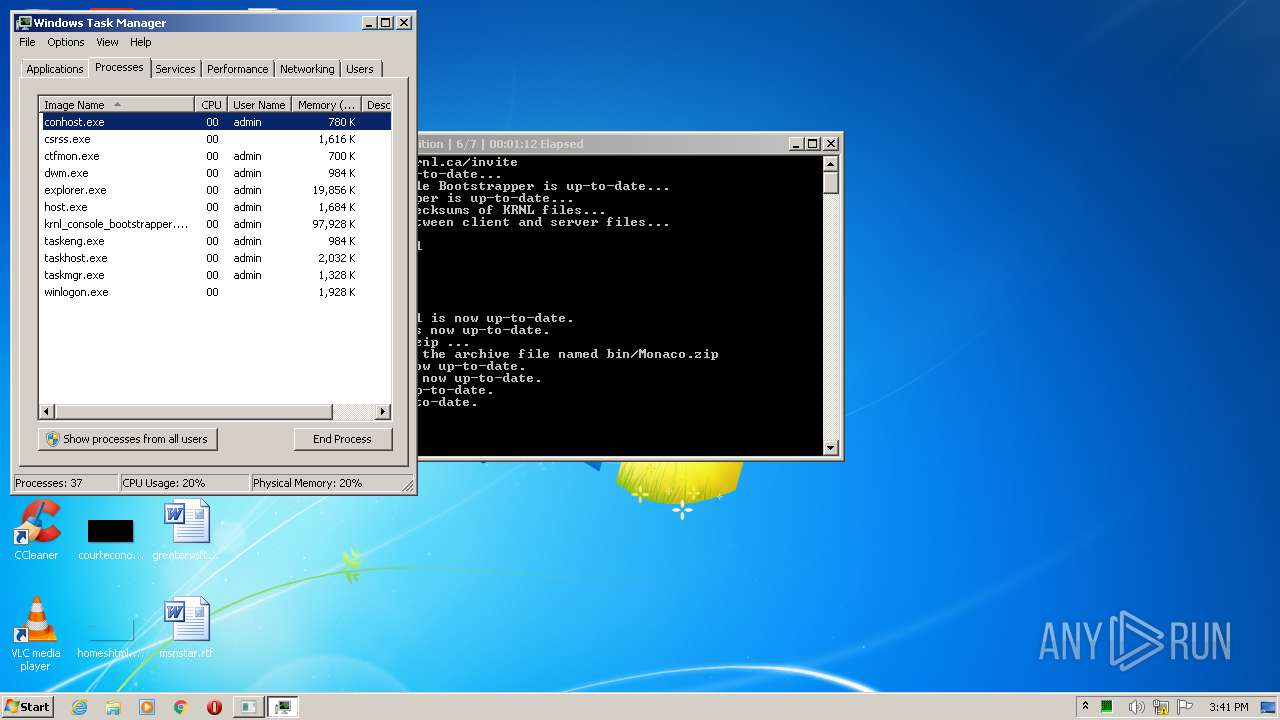Select the taskeng.exe process

coord(215,241)
